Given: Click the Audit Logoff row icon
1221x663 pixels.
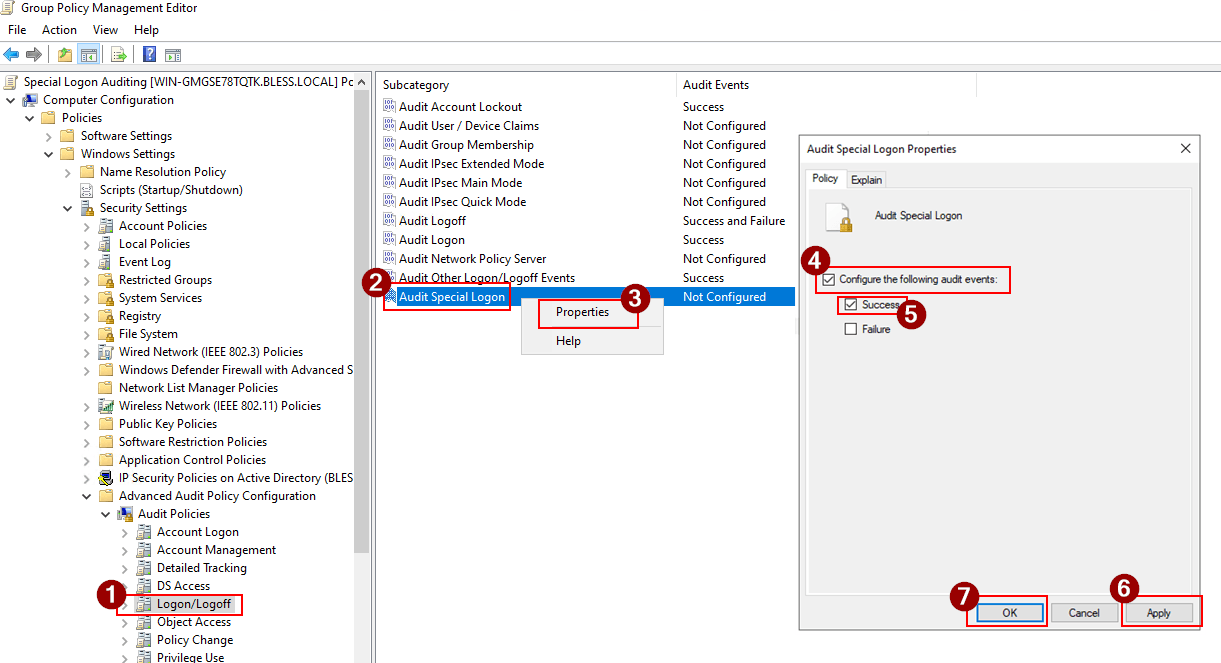Looking at the screenshot, I should point(390,221).
